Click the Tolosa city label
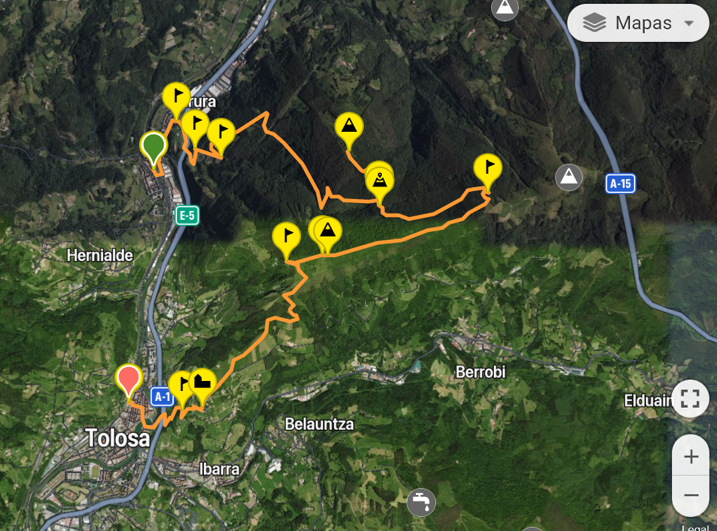 118,438
